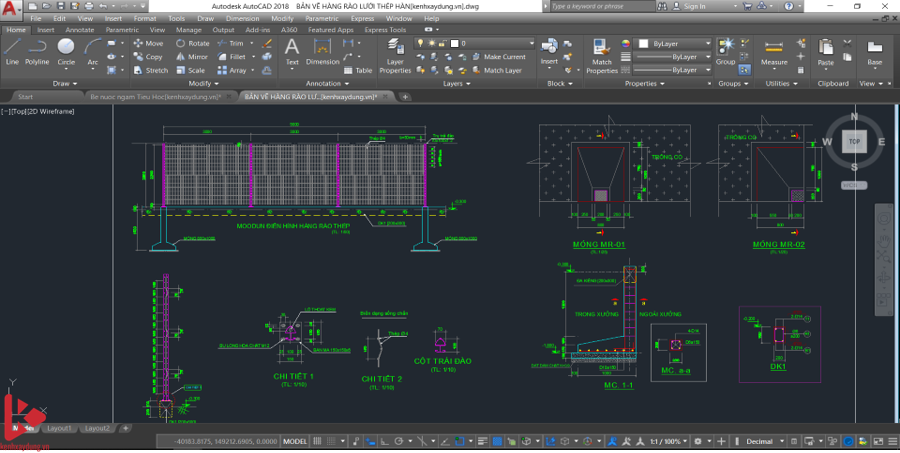Select the Line drawing tool
The width and height of the screenshot is (900, 453).
[x=12, y=51]
